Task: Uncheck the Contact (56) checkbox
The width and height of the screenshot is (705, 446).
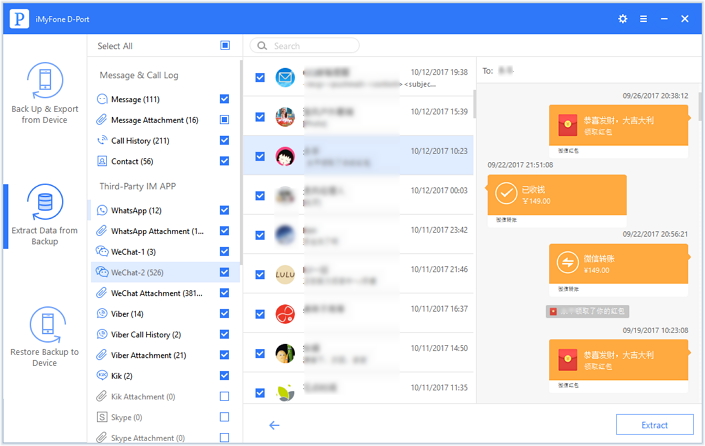Action: tap(224, 161)
